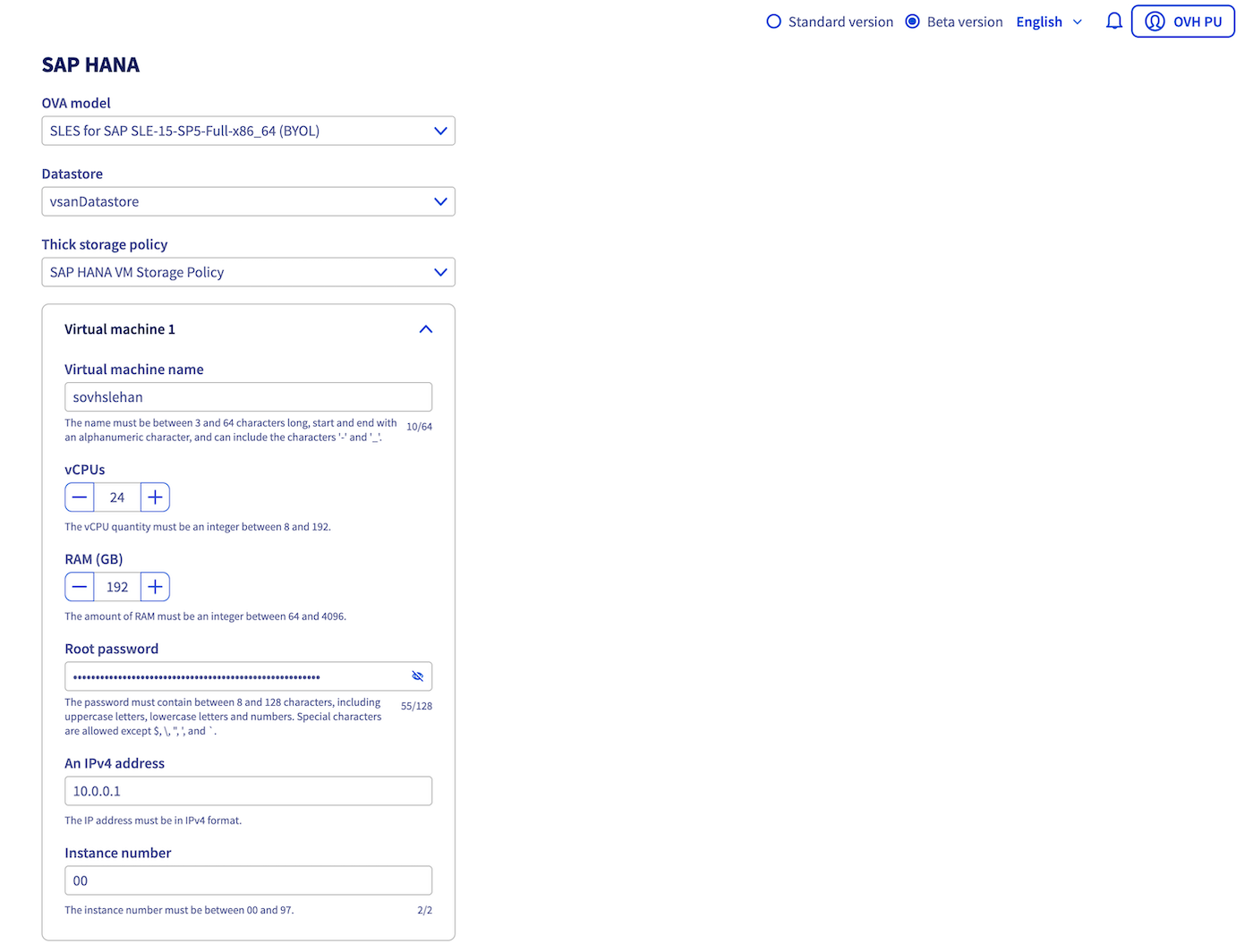Click the Instance number input field
The height and width of the screenshot is (952, 1253).
click(x=248, y=880)
